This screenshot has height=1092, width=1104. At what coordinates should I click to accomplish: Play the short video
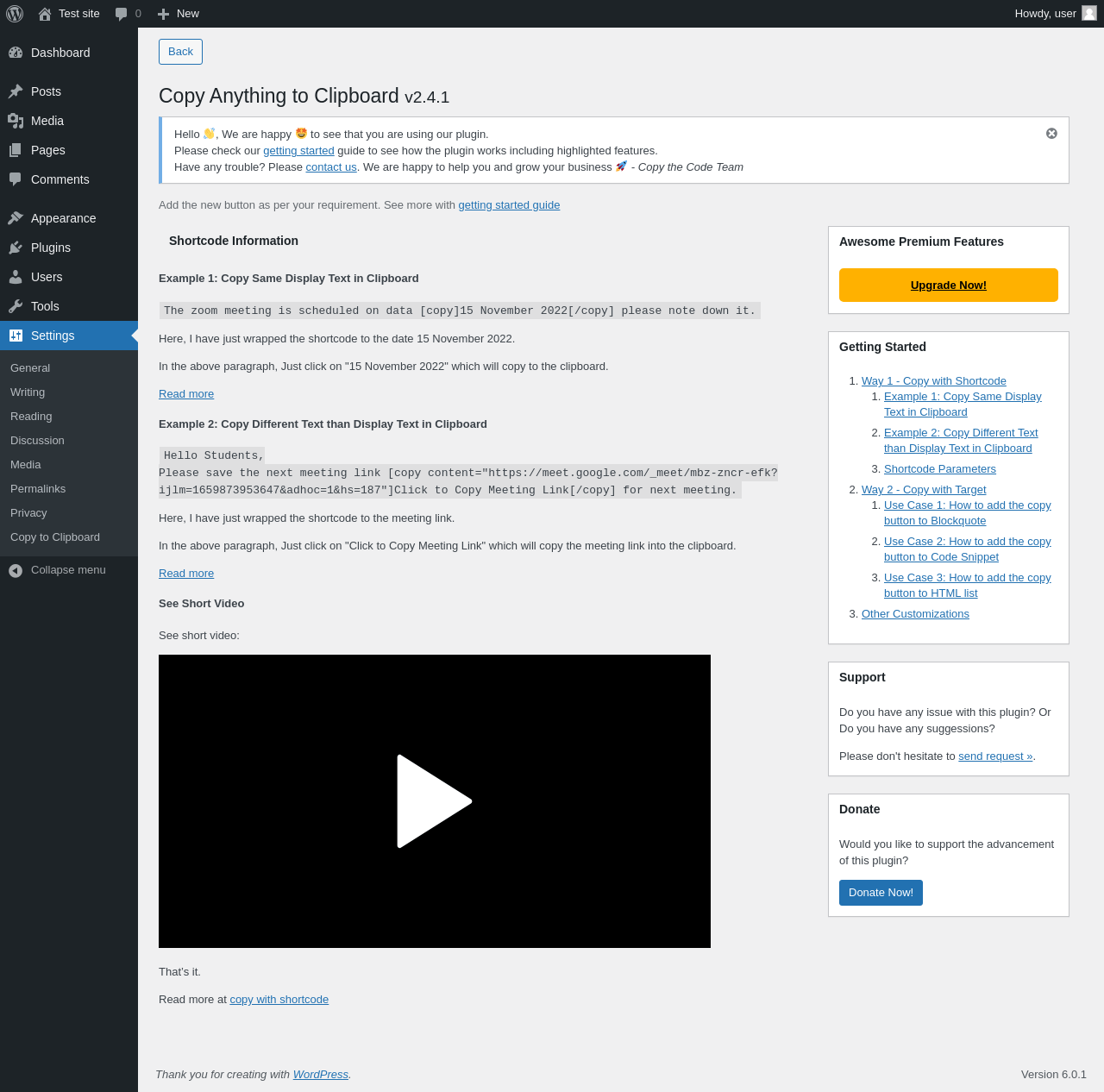[435, 801]
